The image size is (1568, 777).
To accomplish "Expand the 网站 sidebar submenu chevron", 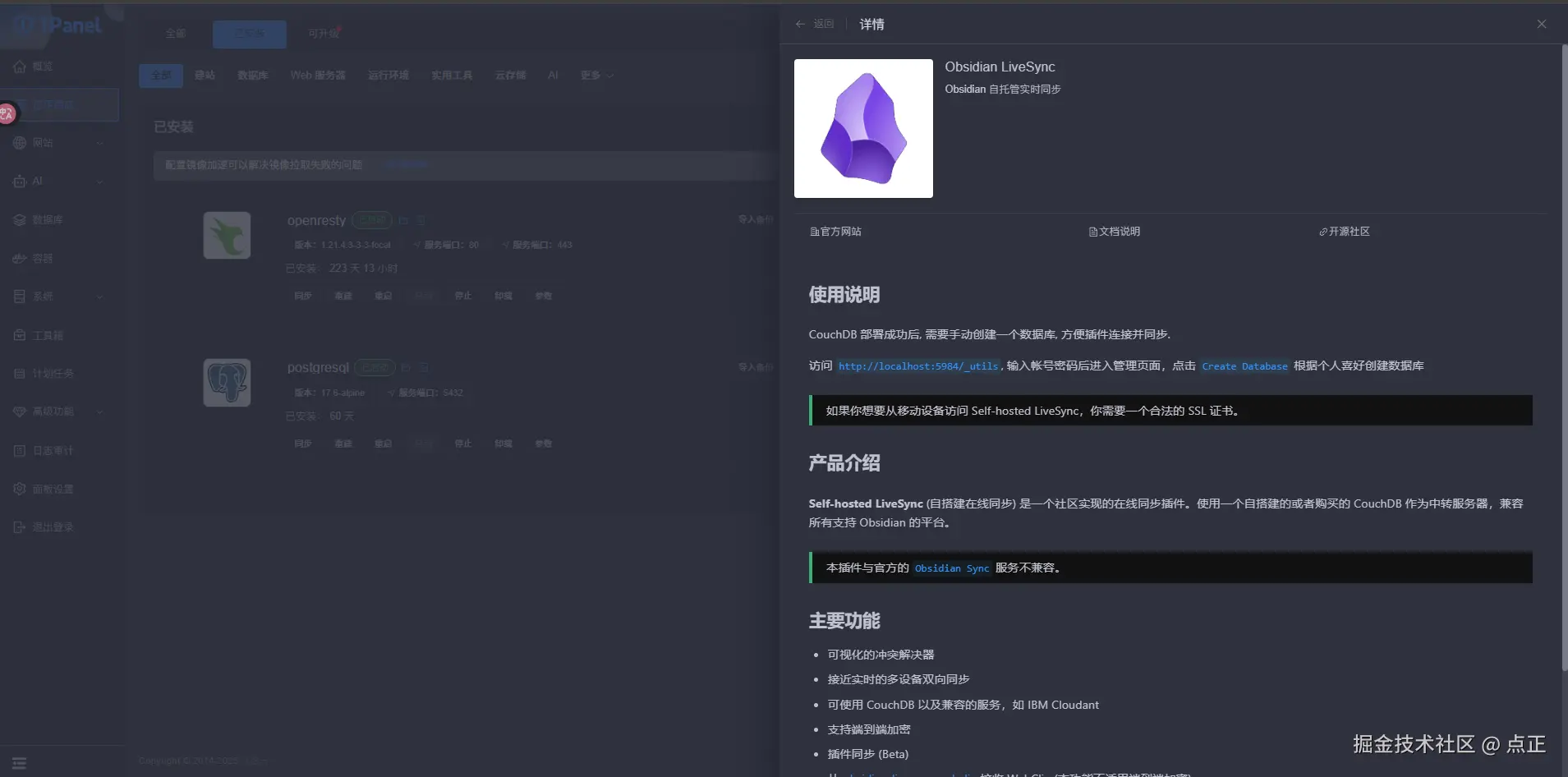I will click(x=100, y=143).
